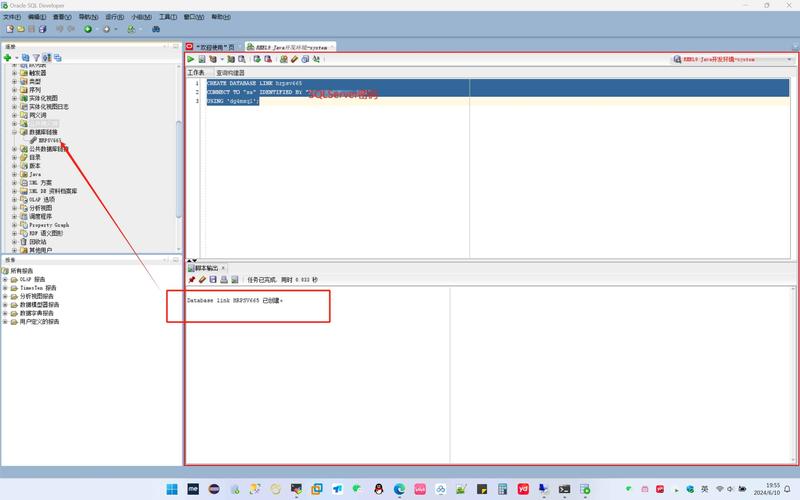Click the save floppy icon in Script Output
The image size is (800, 500).
coord(213,280)
